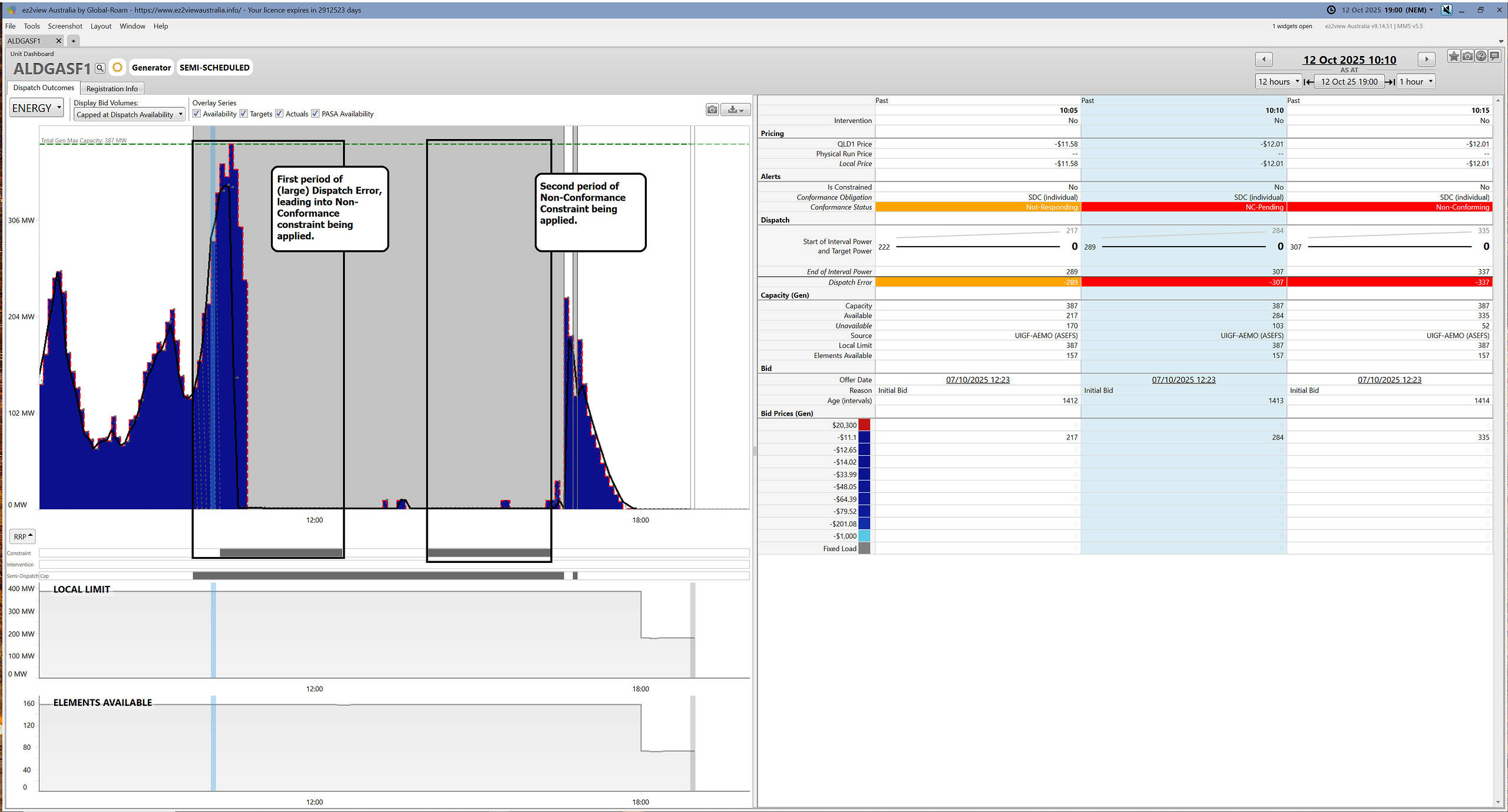Screen dimensions: 1508x812
Task: Click the red $20,300 bid price swatch
Action: (864, 425)
